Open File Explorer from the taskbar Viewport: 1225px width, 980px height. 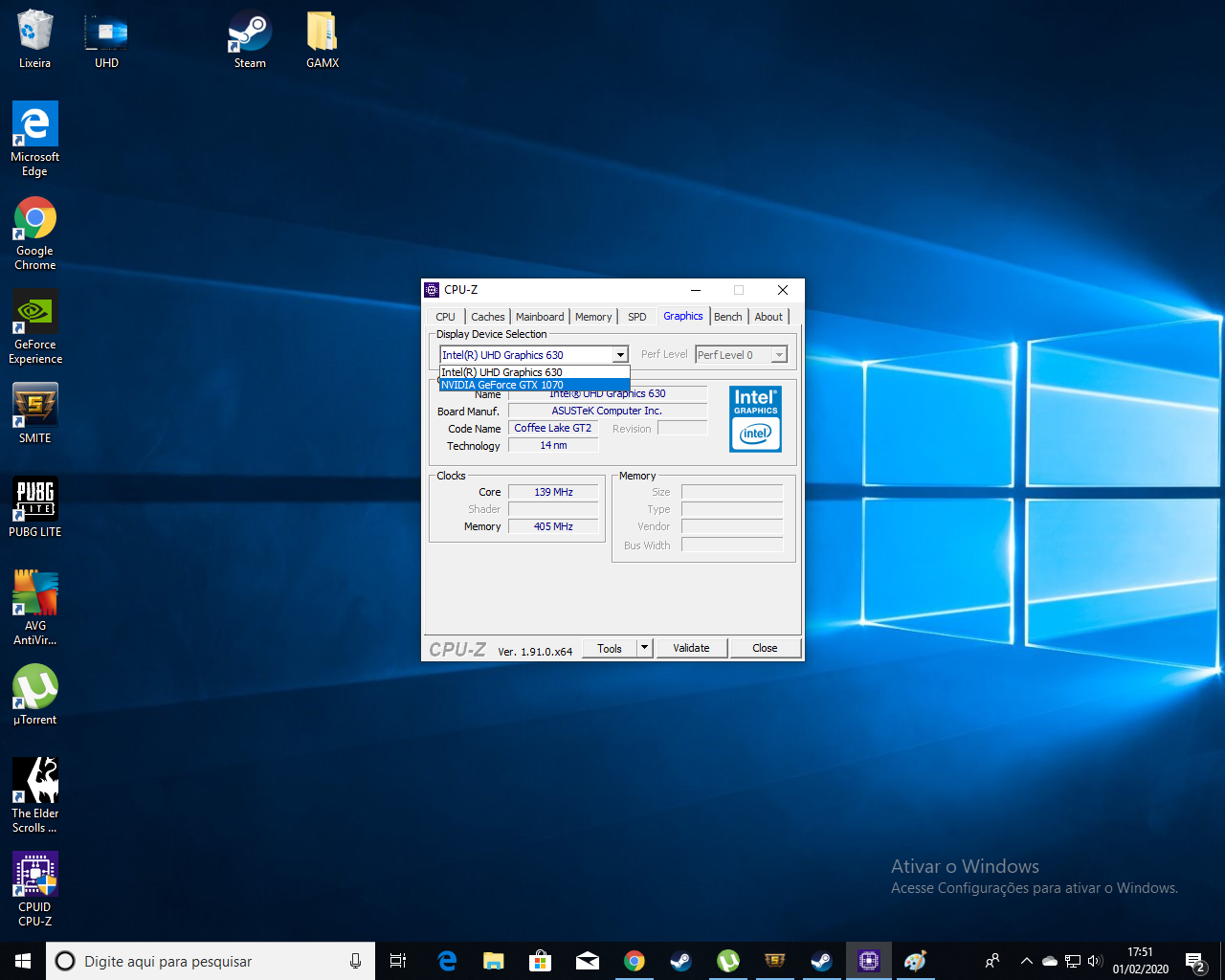(x=493, y=961)
